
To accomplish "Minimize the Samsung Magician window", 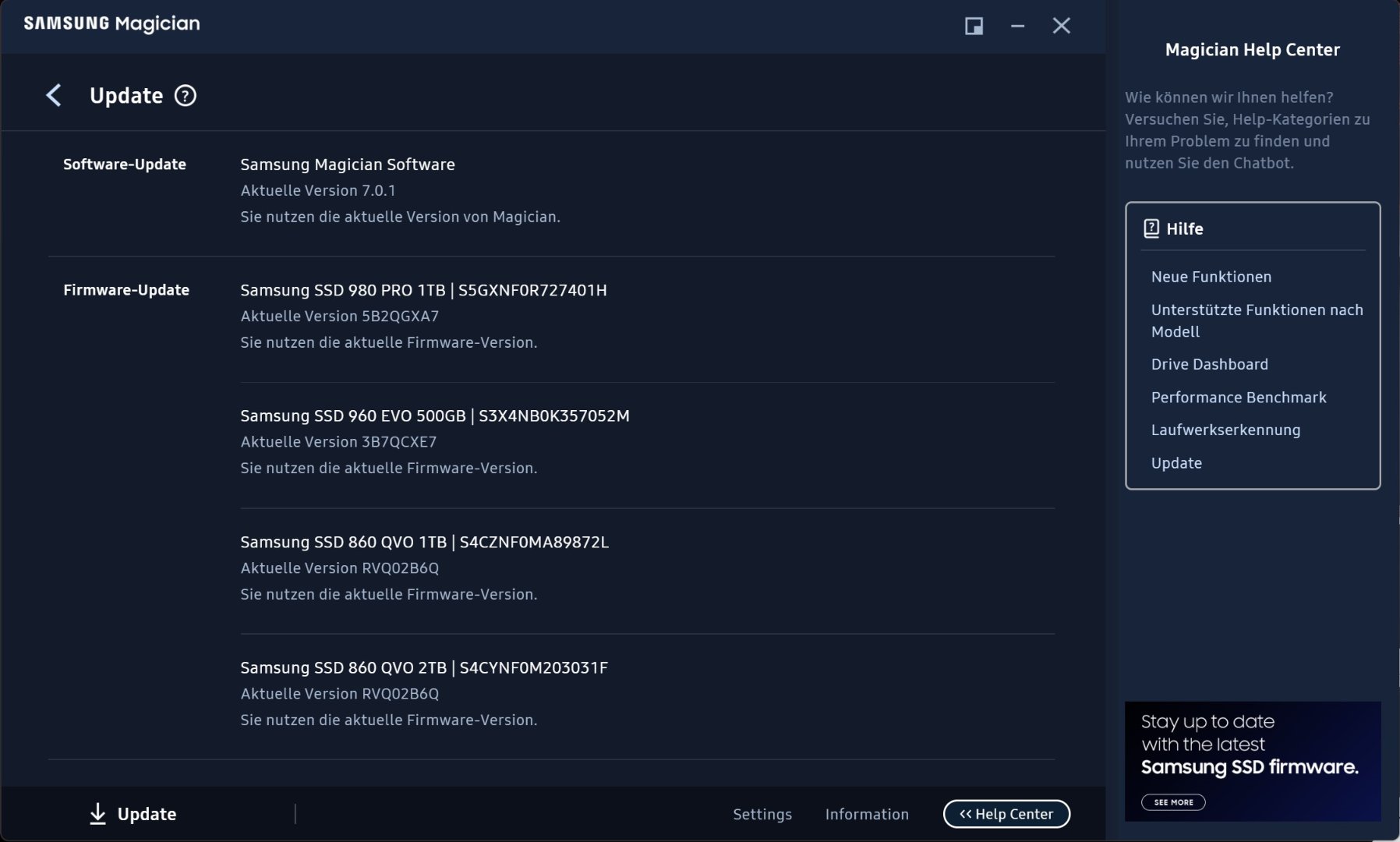I will (1017, 26).
